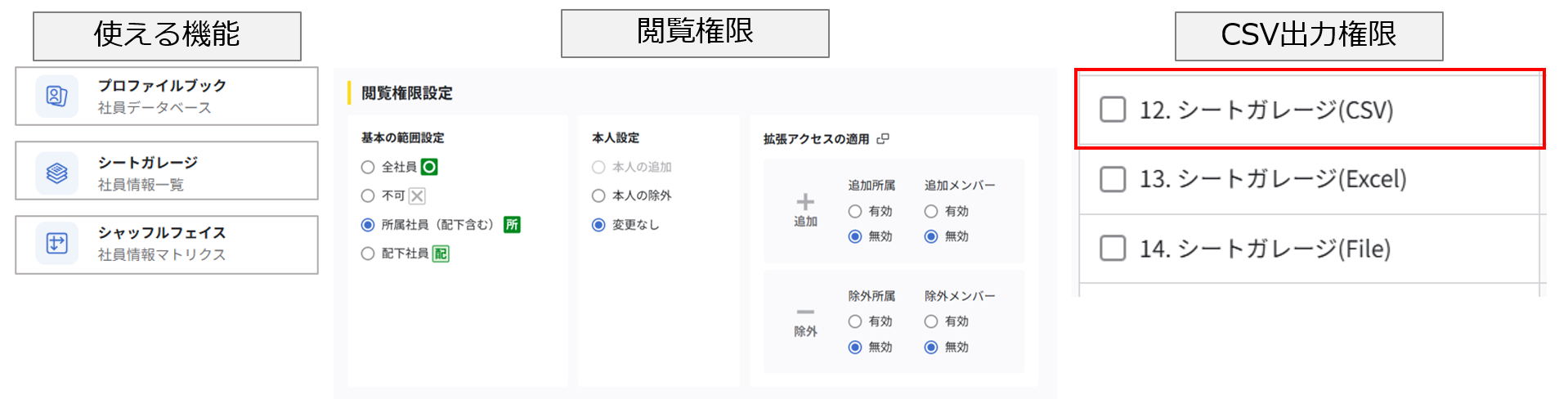Open the プロファイルブック card
This screenshot has height=413, width=1568.
click(x=167, y=97)
